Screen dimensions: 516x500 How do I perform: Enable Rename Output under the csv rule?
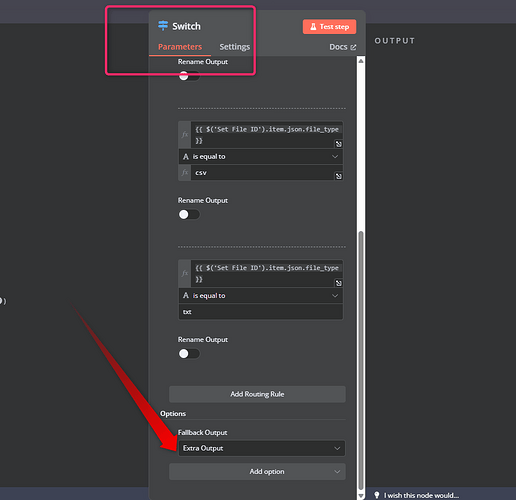pyautogui.click(x=189, y=214)
